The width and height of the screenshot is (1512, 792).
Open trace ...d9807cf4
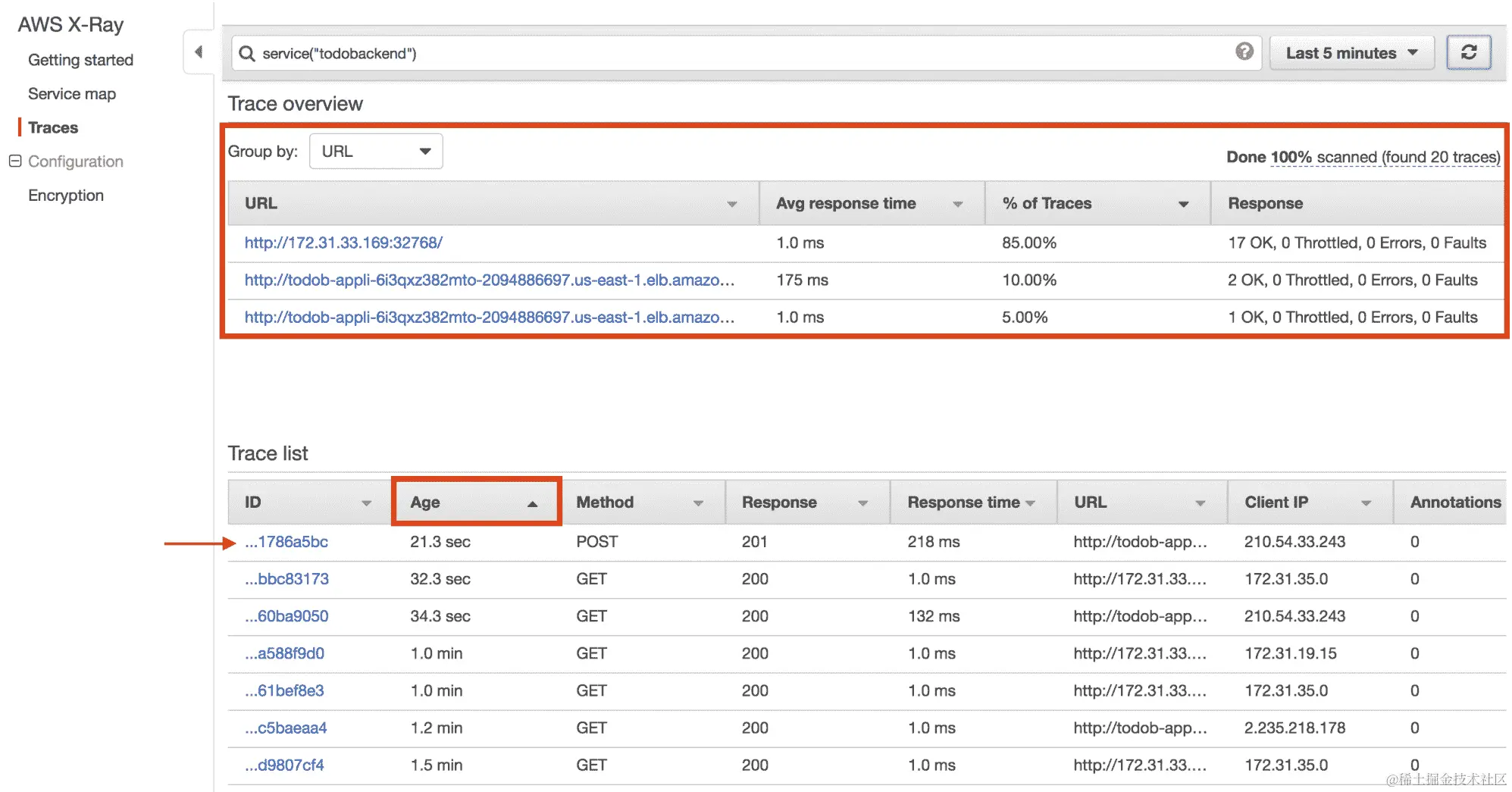(284, 765)
